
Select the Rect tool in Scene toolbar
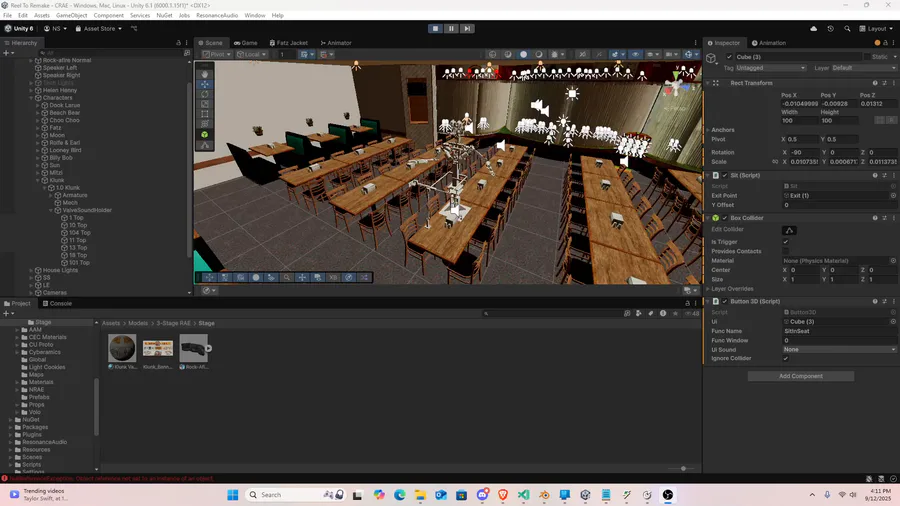pyautogui.click(x=205, y=114)
